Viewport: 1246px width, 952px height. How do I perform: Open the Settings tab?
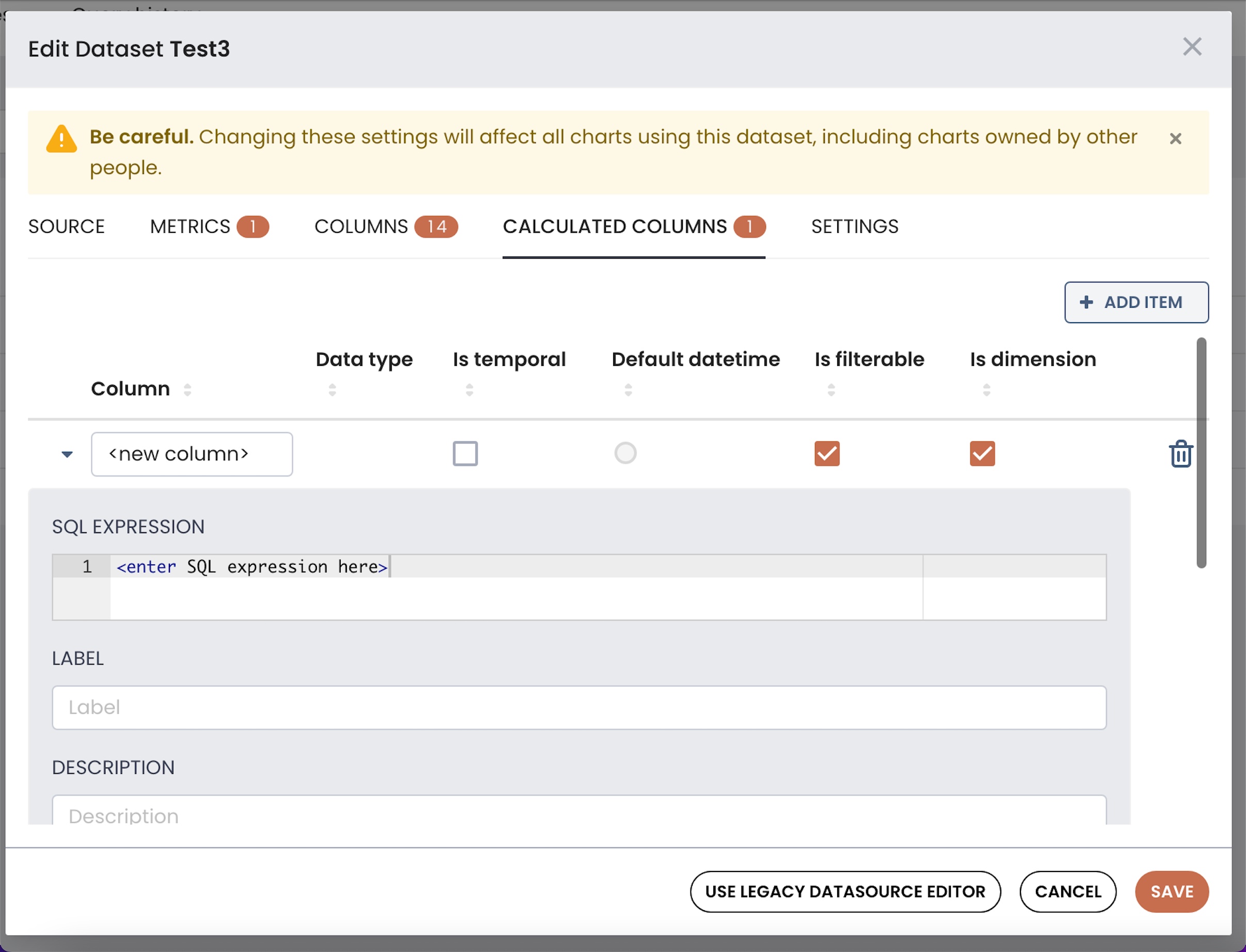click(854, 226)
